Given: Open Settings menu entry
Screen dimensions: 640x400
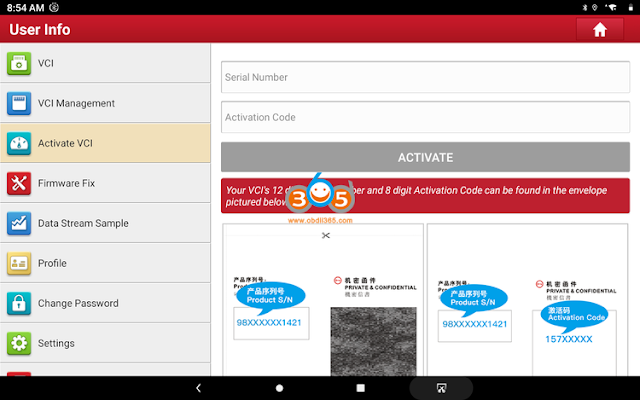Looking at the screenshot, I should (x=105, y=343).
